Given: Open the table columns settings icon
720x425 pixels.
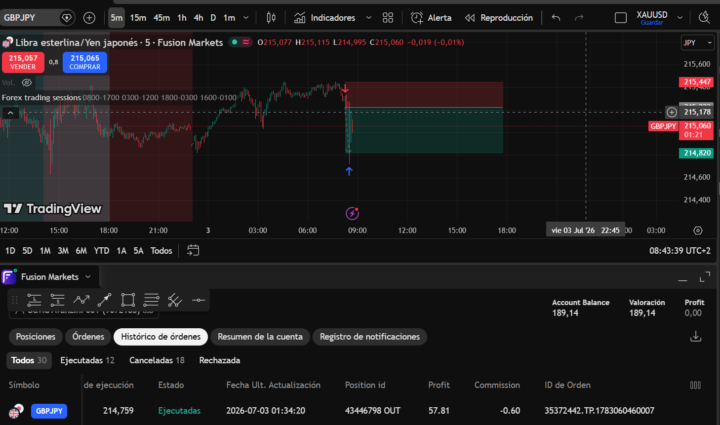Looking at the screenshot, I should (695, 385).
